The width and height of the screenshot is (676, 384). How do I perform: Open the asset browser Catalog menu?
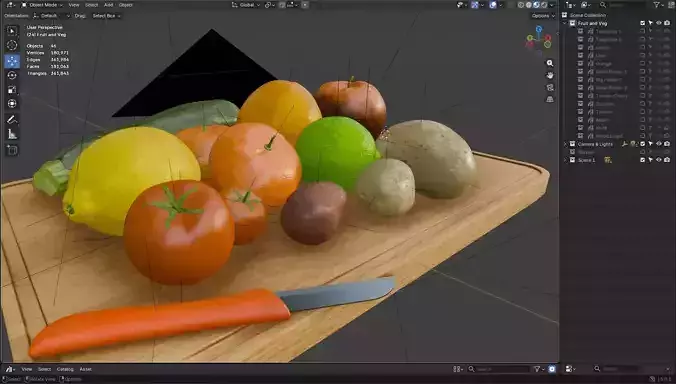(x=65, y=369)
